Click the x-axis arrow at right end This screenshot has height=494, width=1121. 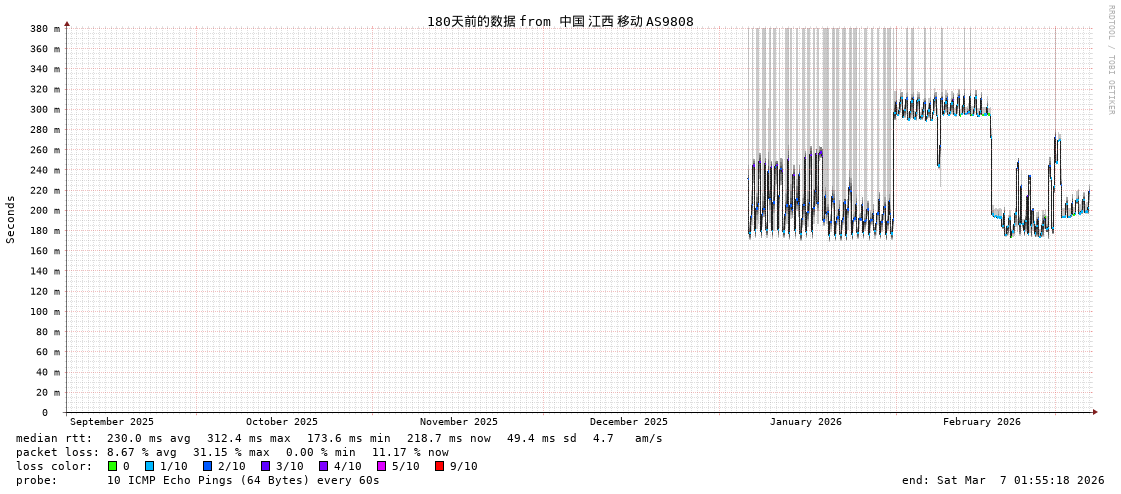click(1095, 412)
